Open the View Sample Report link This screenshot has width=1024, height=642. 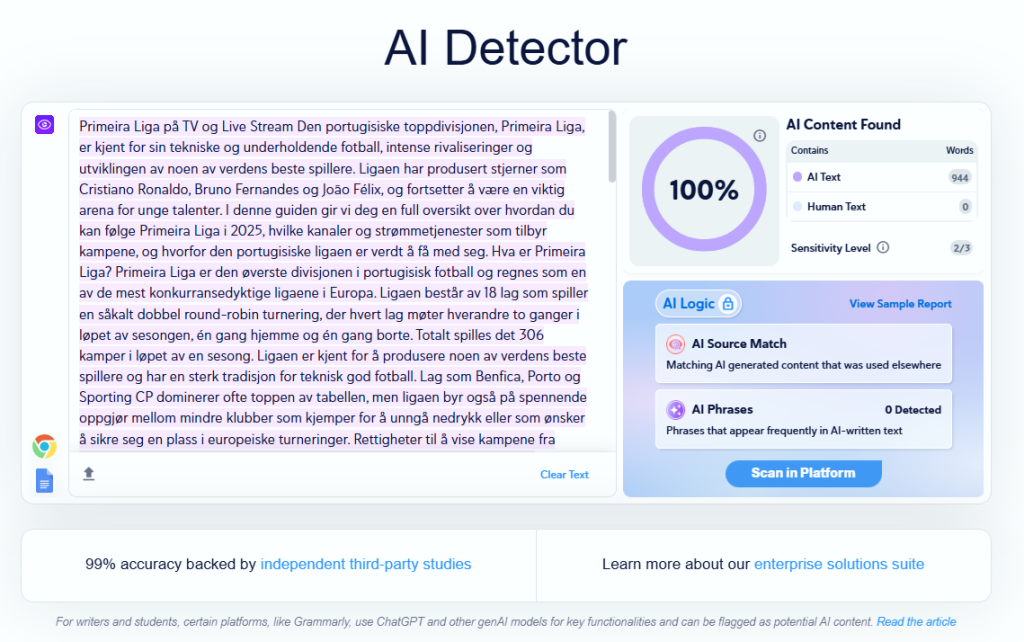(900, 304)
